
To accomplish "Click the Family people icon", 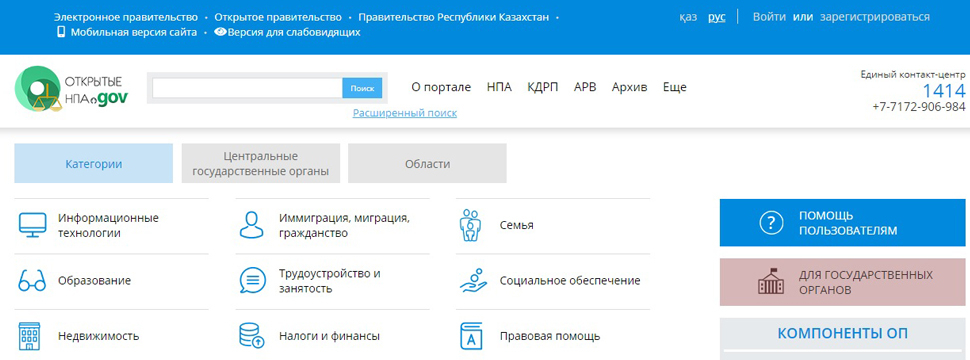I will [471, 225].
